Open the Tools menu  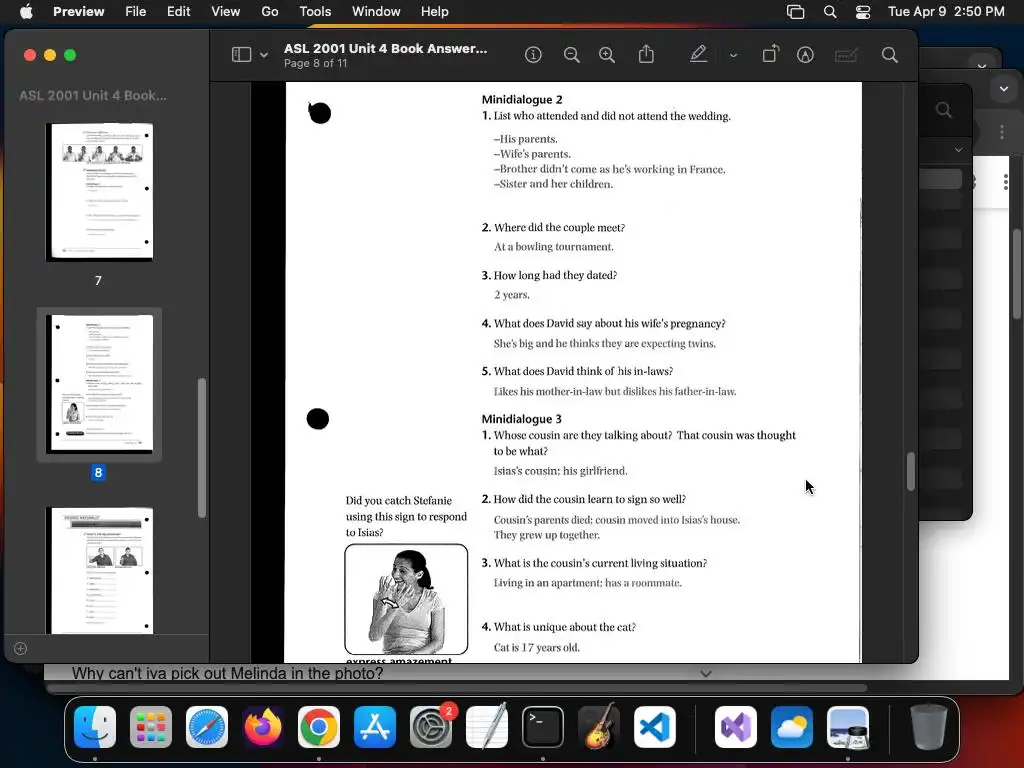(x=315, y=11)
